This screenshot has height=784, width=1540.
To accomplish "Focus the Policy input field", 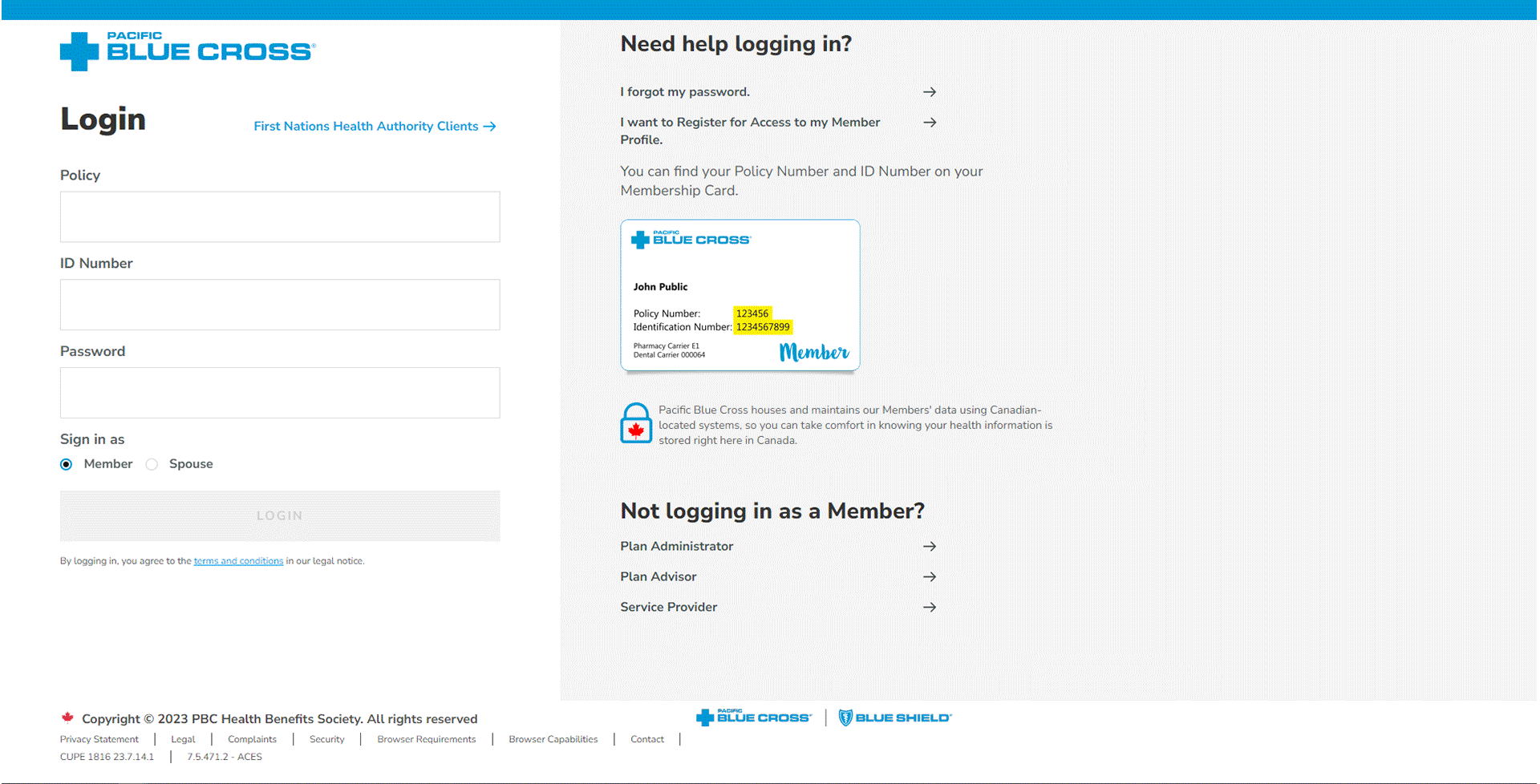I will coord(280,217).
